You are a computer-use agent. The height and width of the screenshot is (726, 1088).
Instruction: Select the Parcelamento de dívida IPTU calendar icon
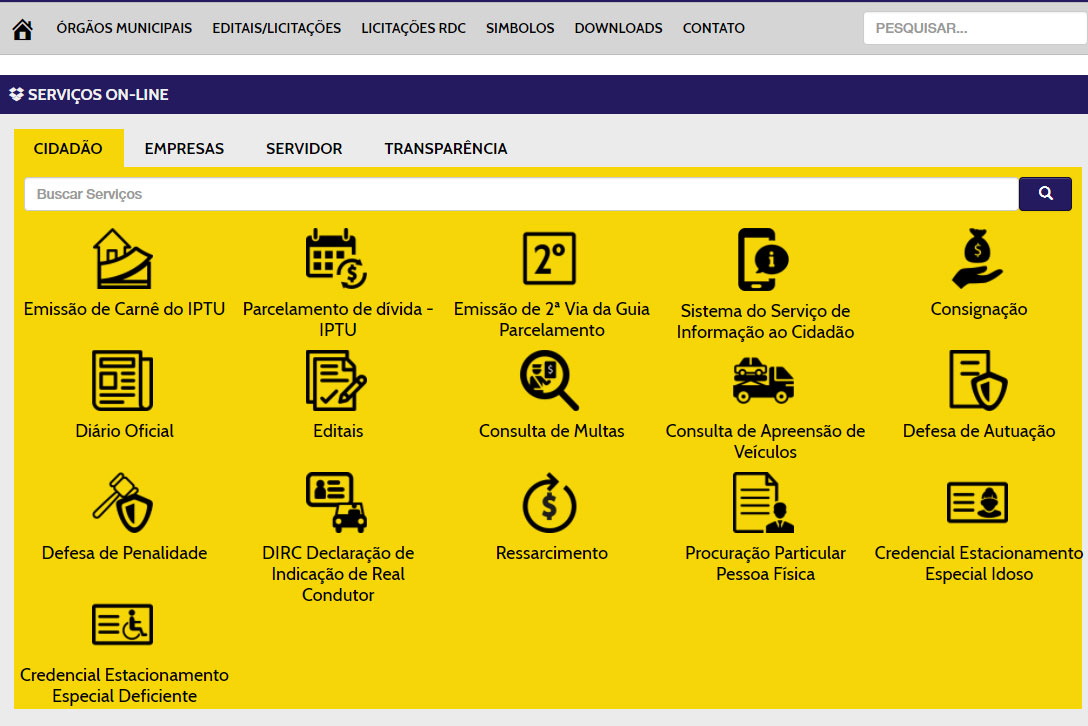coord(337,259)
